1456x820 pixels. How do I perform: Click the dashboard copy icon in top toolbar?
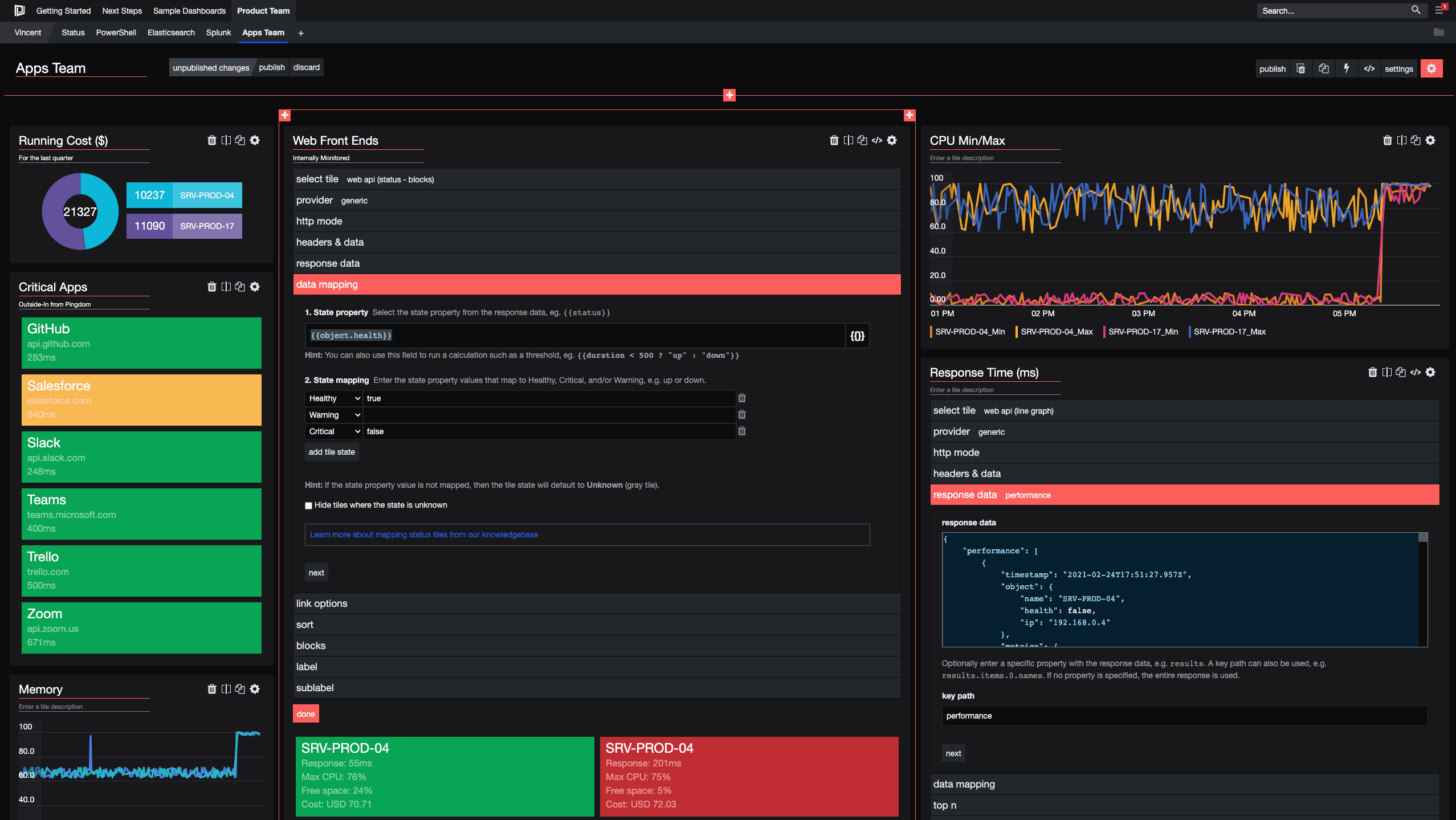(x=1324, y=68)
